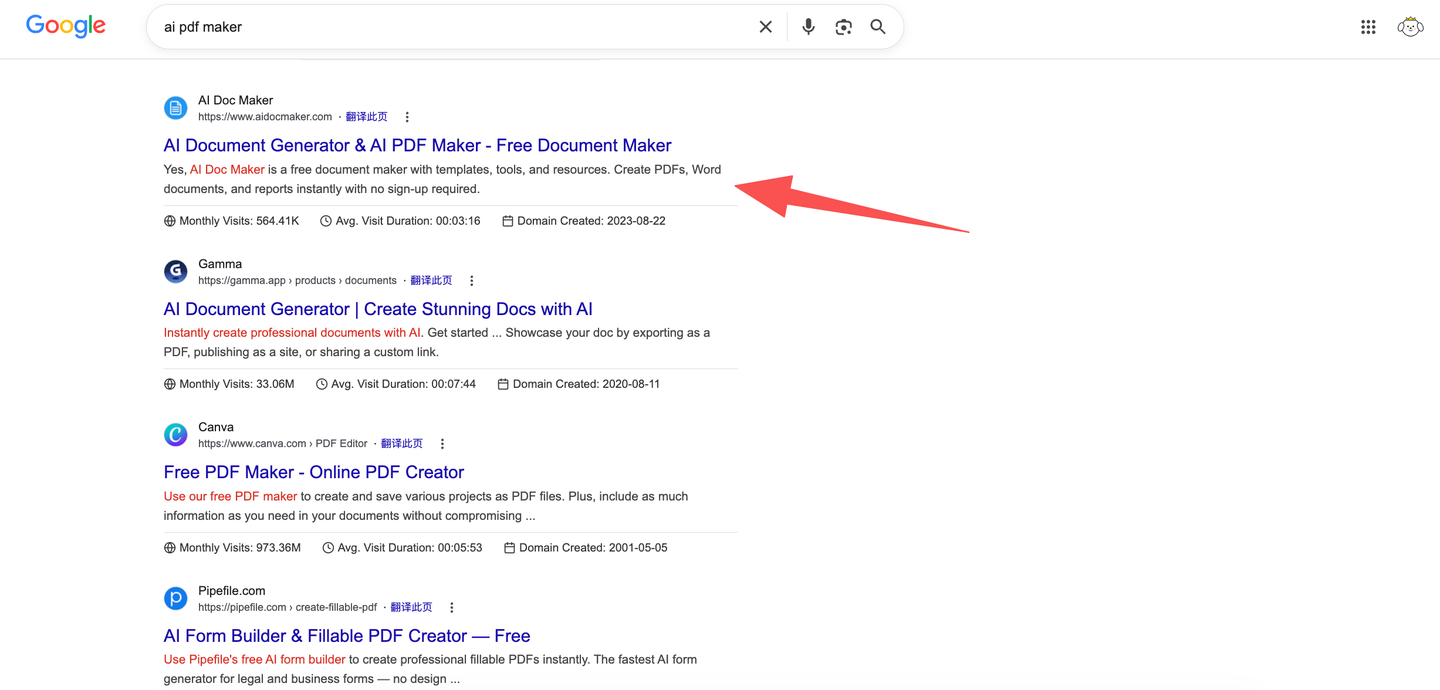Click clock icon beside Avg. Visit Duration 00:07:44
1440x690 pixels.
coord(322,384)
